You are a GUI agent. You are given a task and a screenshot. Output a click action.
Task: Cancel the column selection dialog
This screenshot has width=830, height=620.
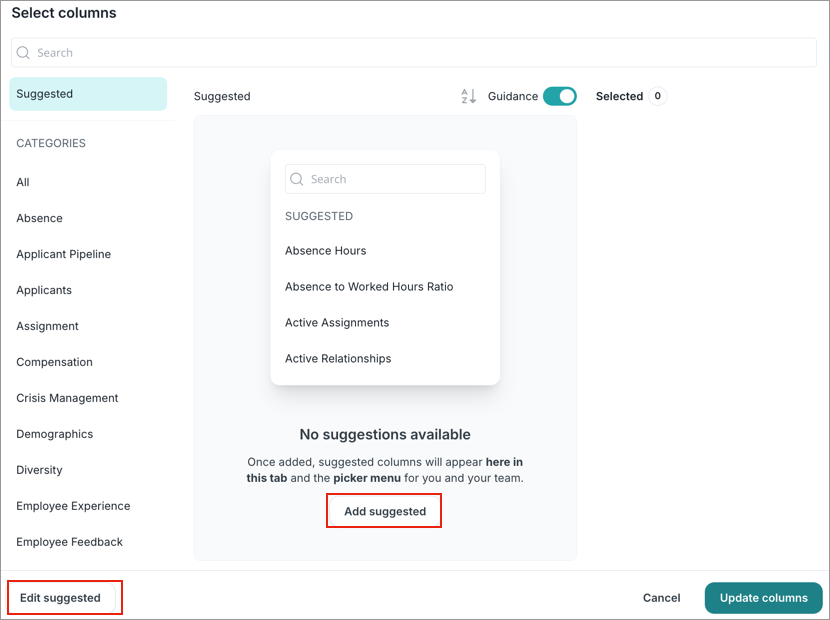tap(661, 598)
